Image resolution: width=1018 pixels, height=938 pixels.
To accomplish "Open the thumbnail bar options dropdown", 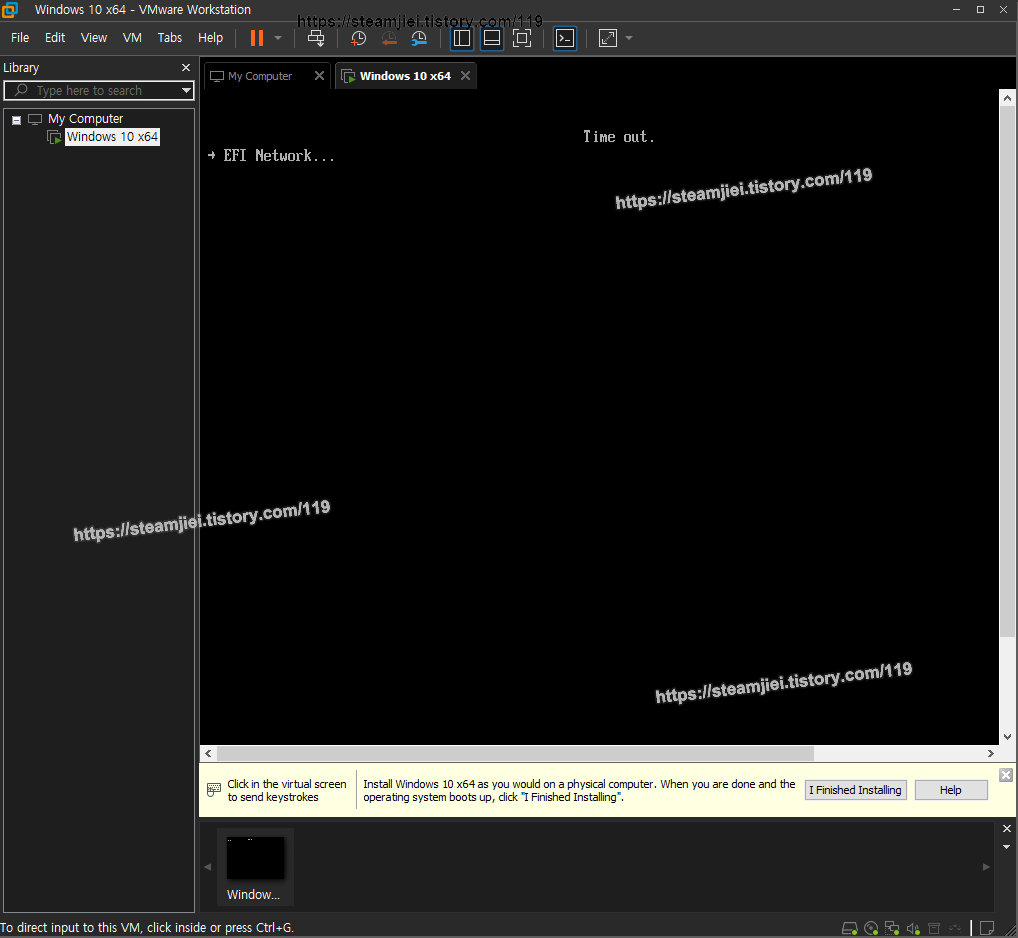I will (1007, 846).
